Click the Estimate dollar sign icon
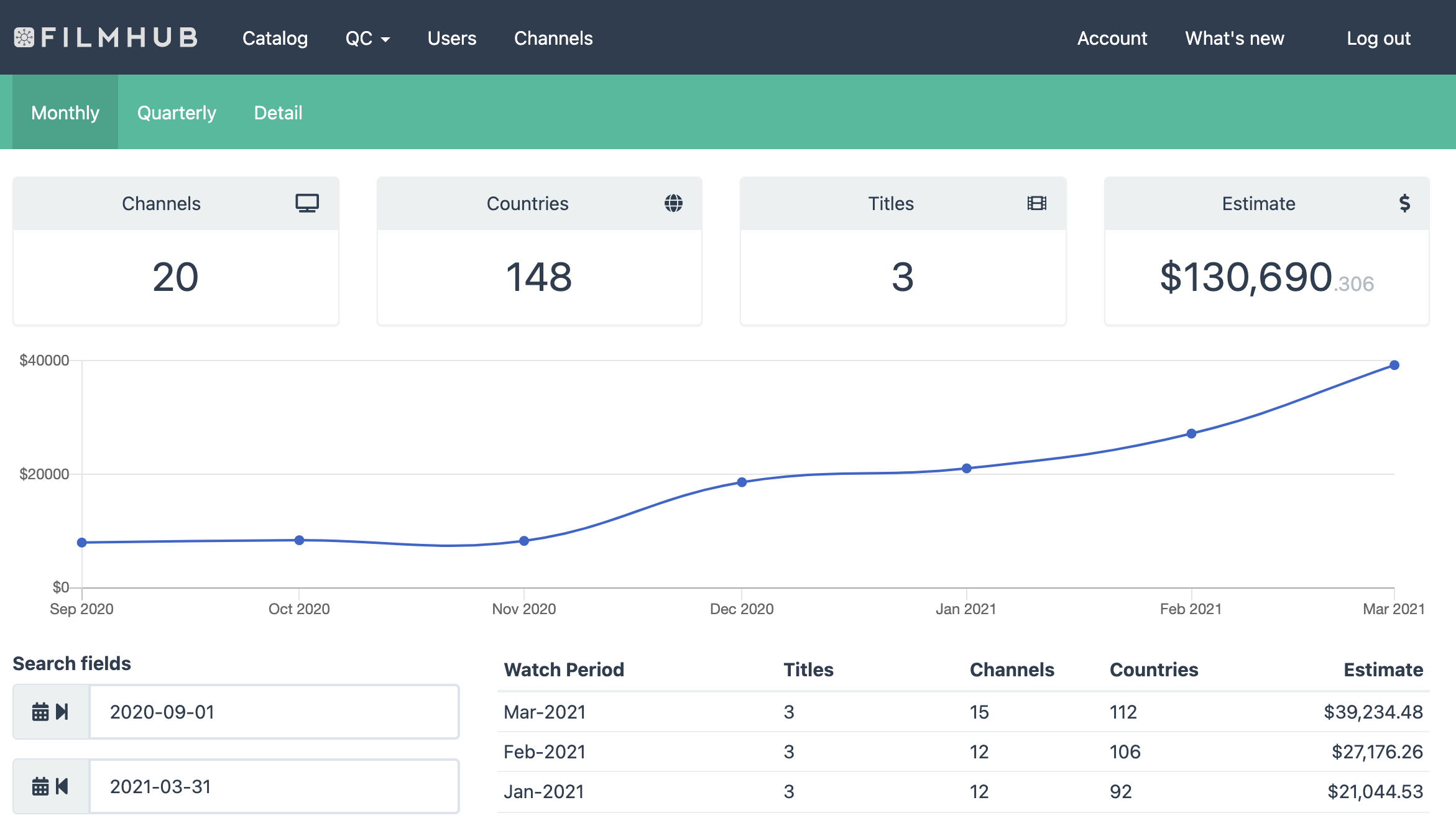 tap(1404, 203)
